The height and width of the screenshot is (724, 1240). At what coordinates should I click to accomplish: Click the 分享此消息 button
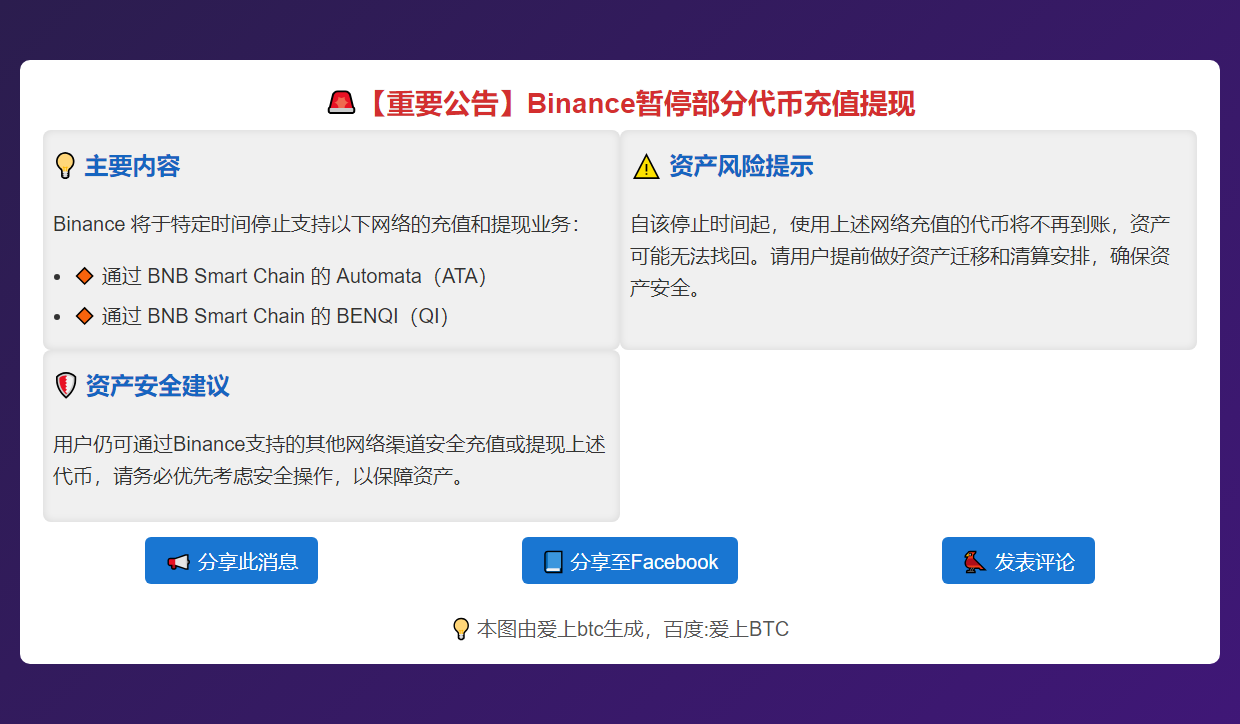click(231, 560)
